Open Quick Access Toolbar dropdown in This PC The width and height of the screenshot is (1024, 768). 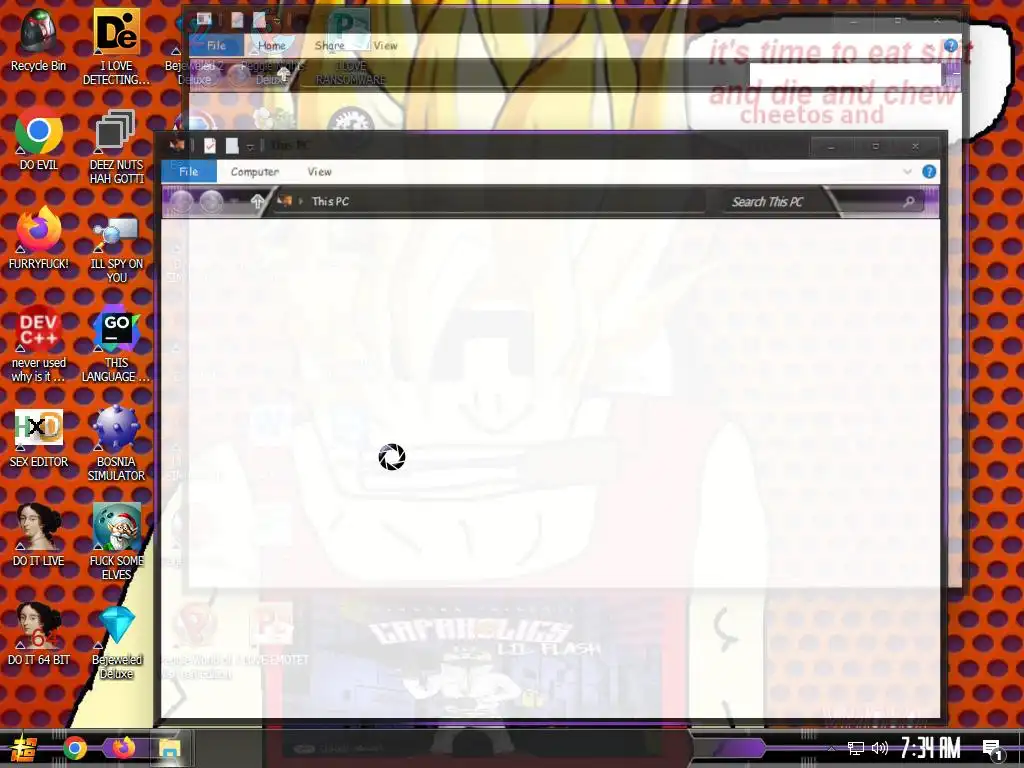coord(250,147)
